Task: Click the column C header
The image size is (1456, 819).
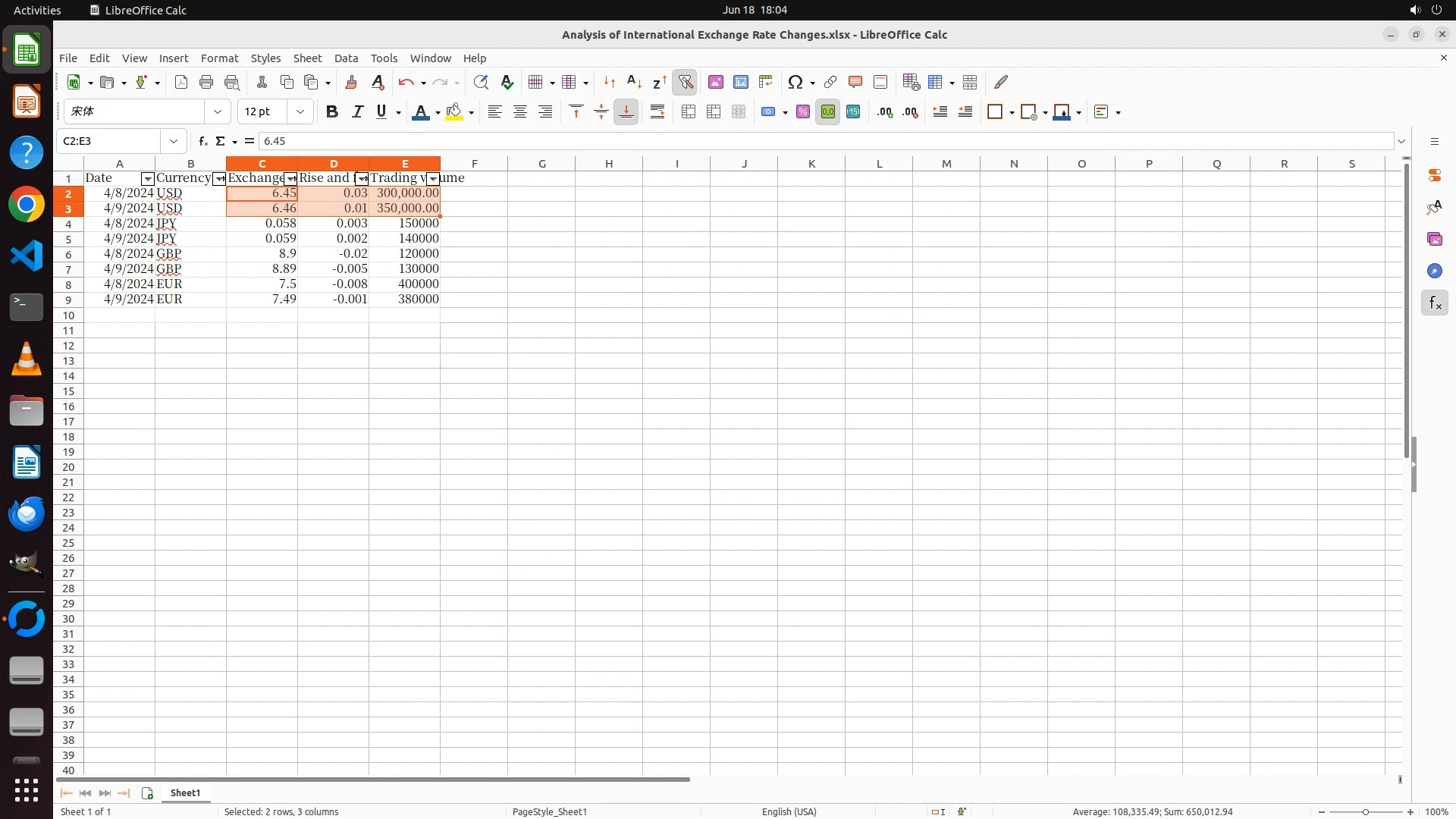Action: tap(262, 164)
